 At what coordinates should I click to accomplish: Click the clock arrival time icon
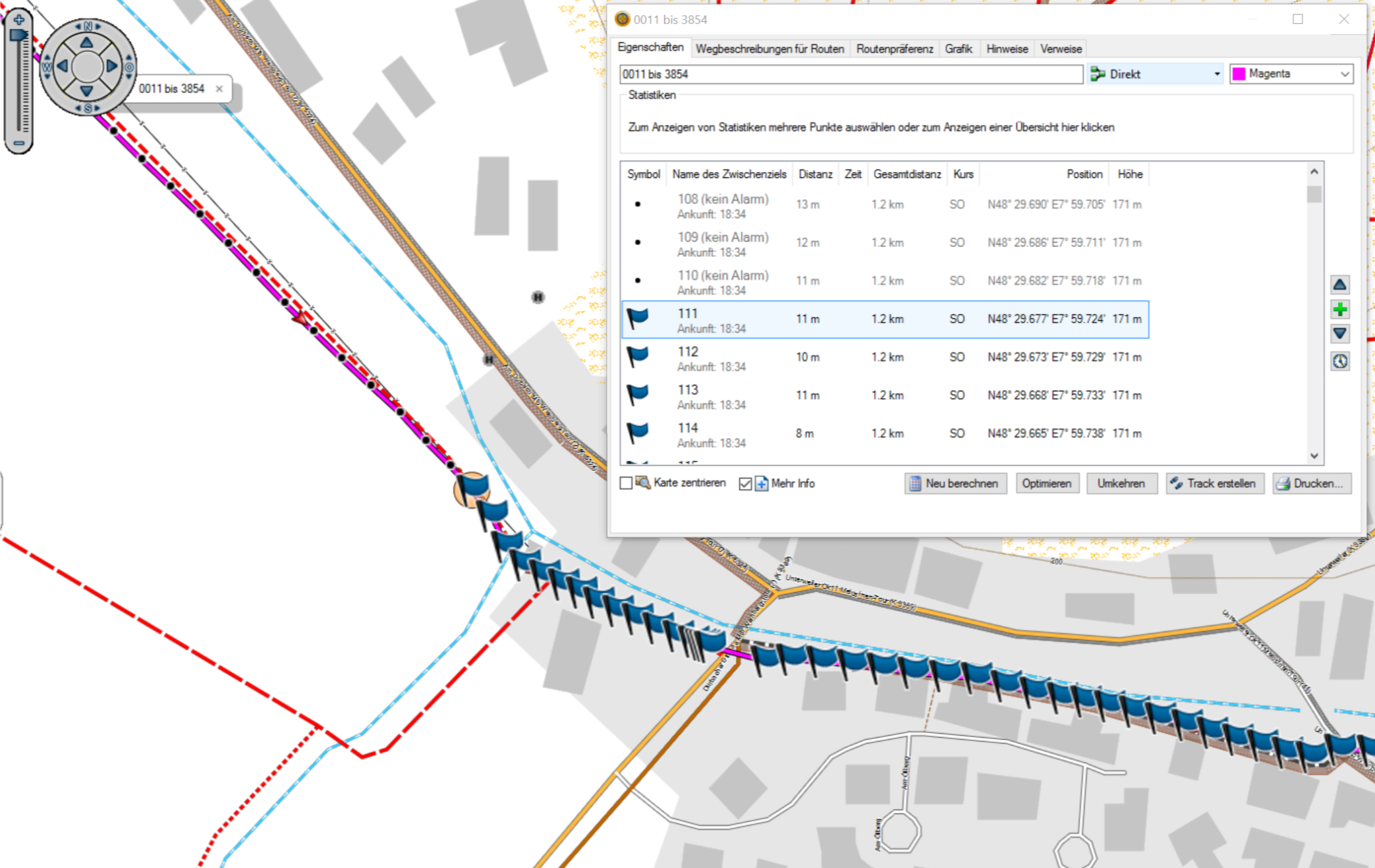(x=1339, y=361)
